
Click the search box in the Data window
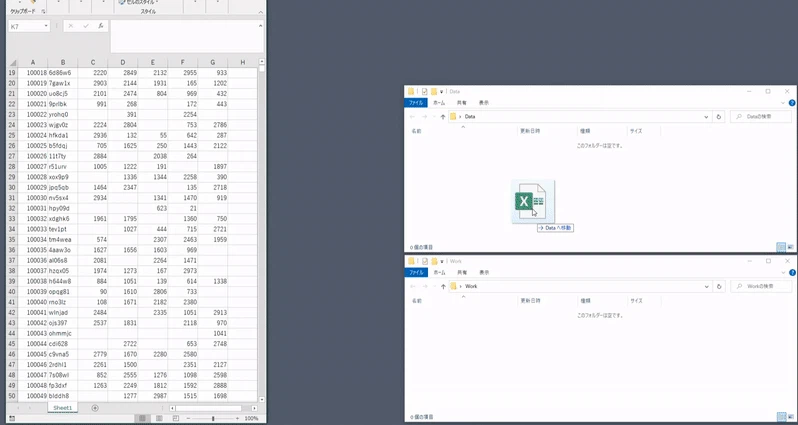pos(761,117)
